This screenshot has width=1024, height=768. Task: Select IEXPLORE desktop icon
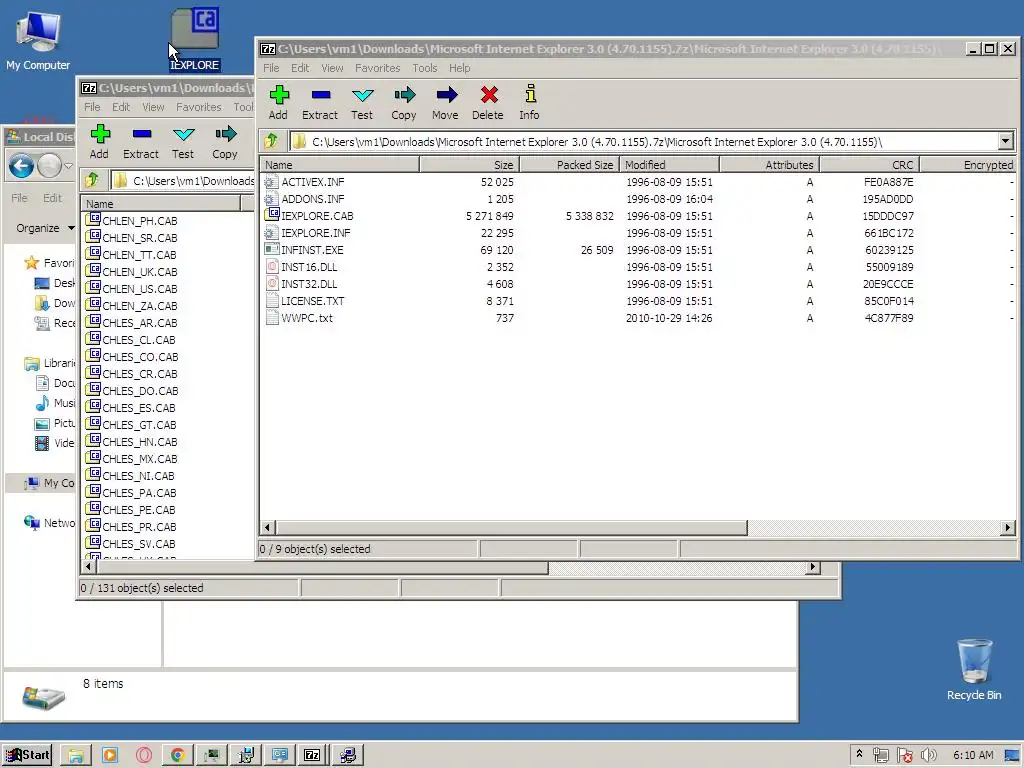[x=195, y=39]
